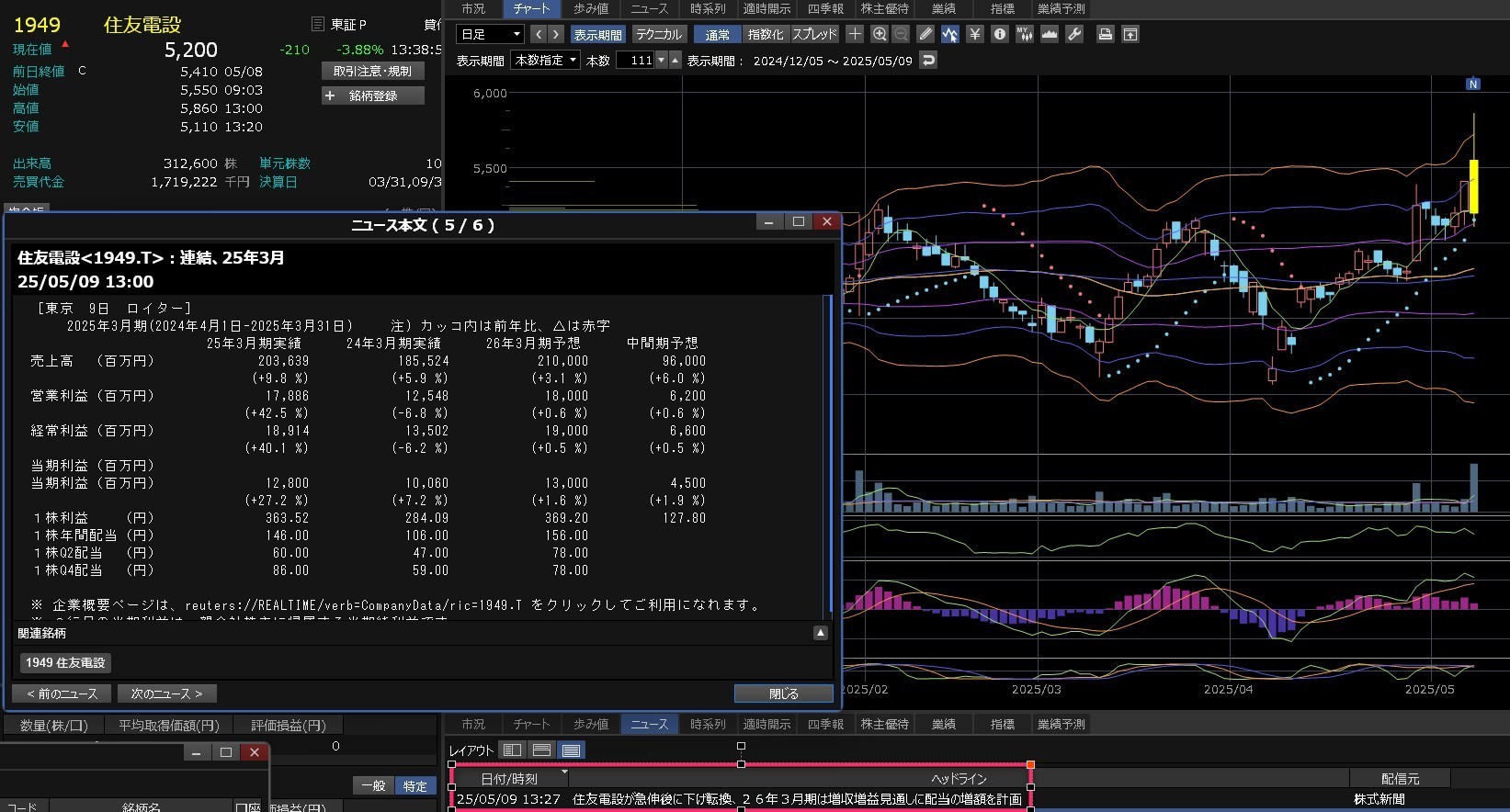1510x812 pixels.
Task: Open top 株主優待 tab
Action: click(884, 8)
